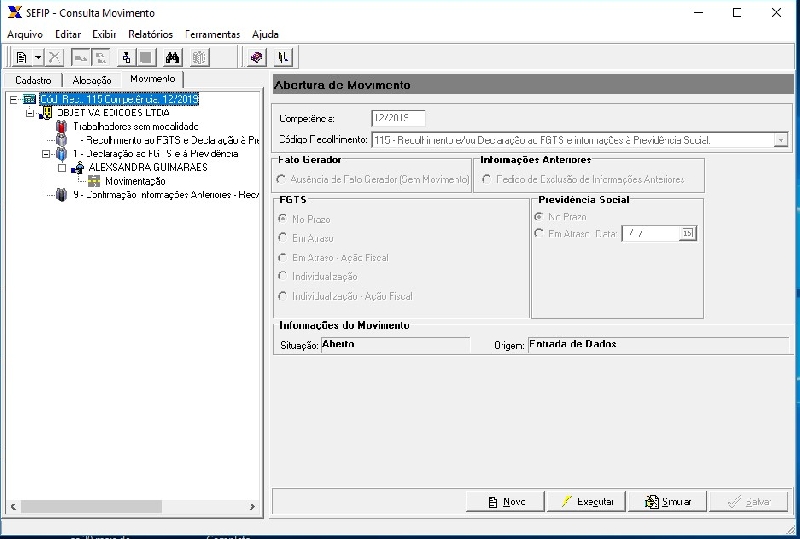The image size is (800, 539).
Task: Select the Trabalhadores sem modalidade tree row
Action: (x=136, y=127)
